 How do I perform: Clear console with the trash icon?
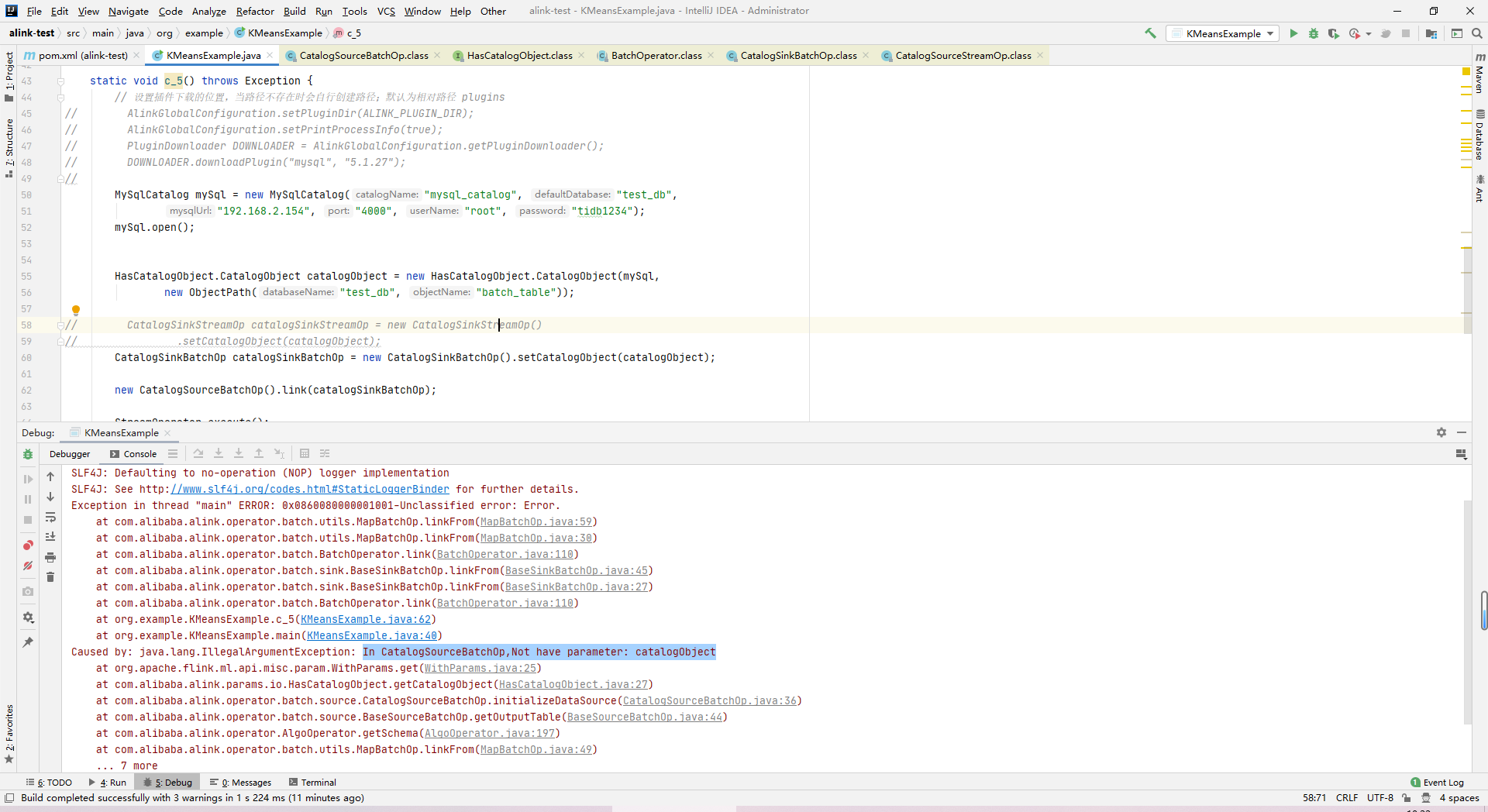pos(50,577)
